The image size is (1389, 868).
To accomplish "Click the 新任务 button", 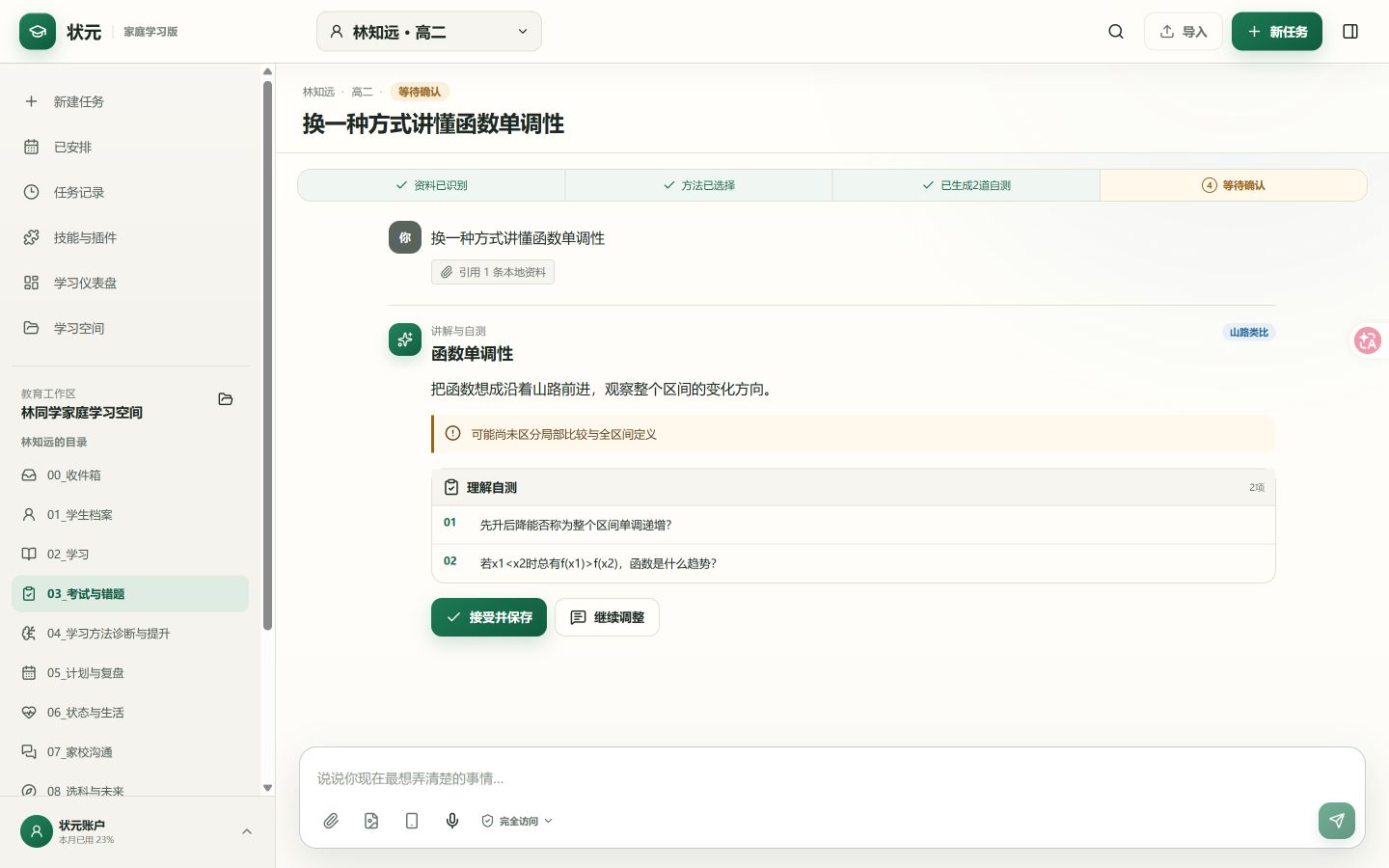I will point(1277,32).
